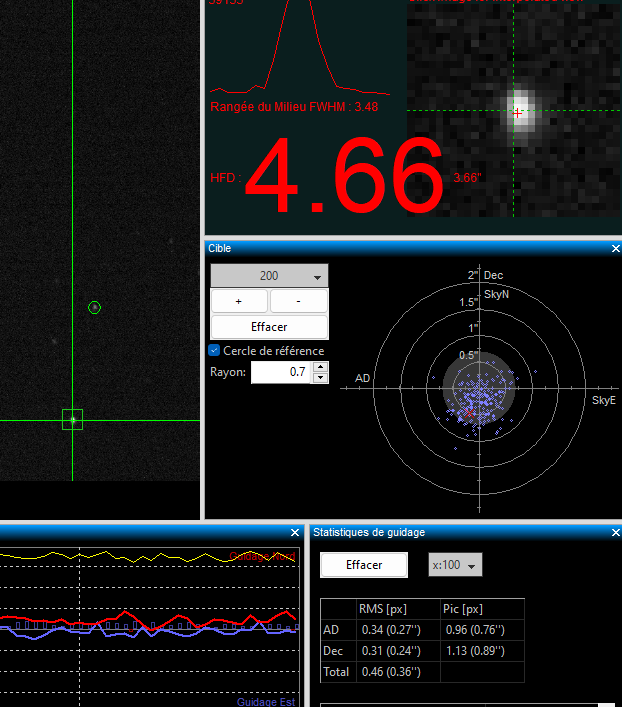The width and height of the screenshot is (622, 707).
Task: Click the star crosshair in profile image
Action: click(x=517, y=113)
